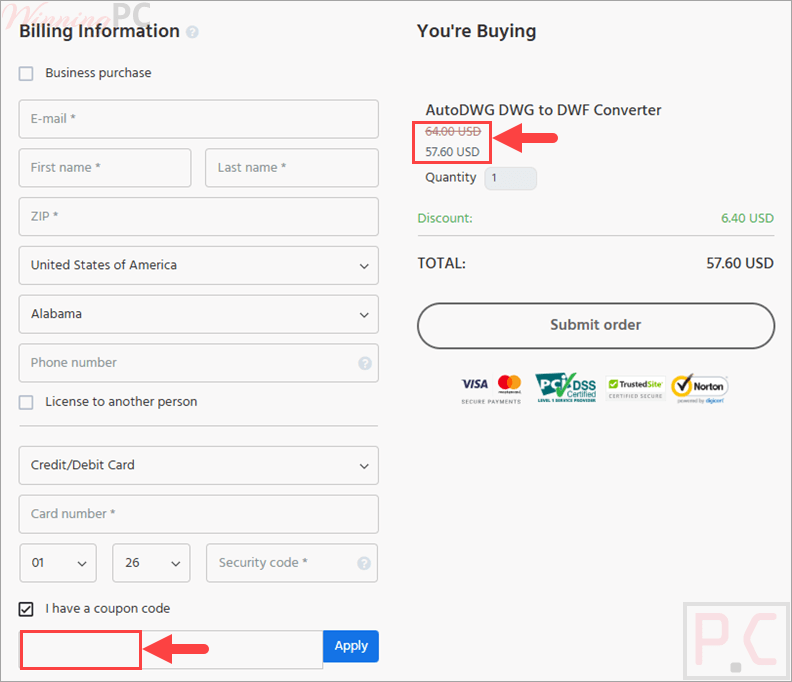792x682 pixels.
Task: Uncheck I have a coupon code
Action: (26, 609)
